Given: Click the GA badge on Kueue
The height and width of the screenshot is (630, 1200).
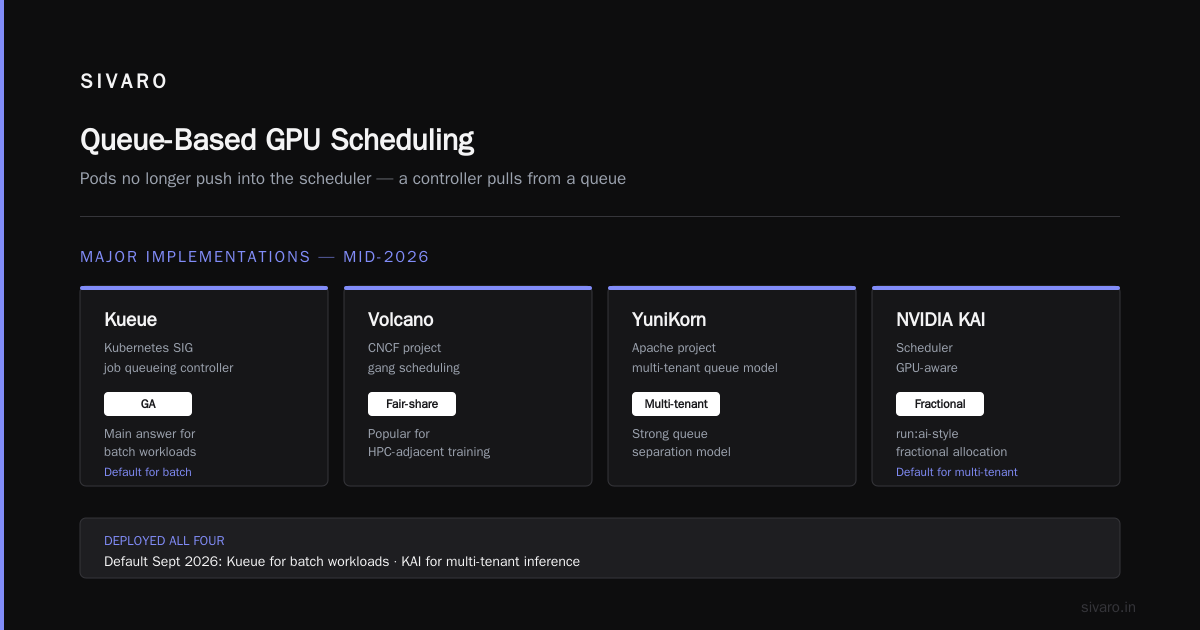Looking at the screenshot, I should click(x=148, y=404).
